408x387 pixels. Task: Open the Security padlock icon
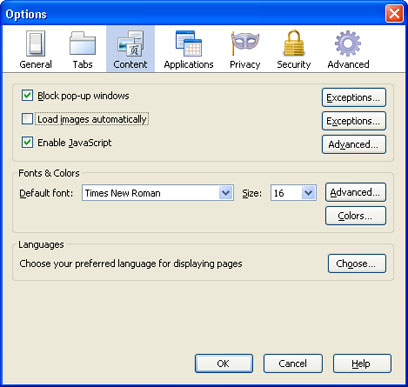294,43
